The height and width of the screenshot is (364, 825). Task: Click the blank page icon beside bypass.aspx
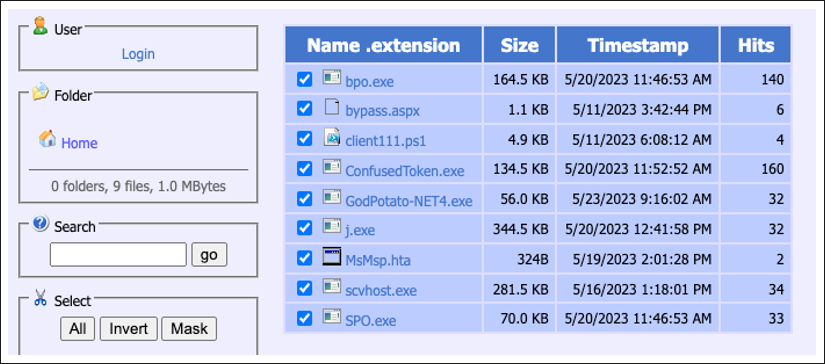(331, 107)
